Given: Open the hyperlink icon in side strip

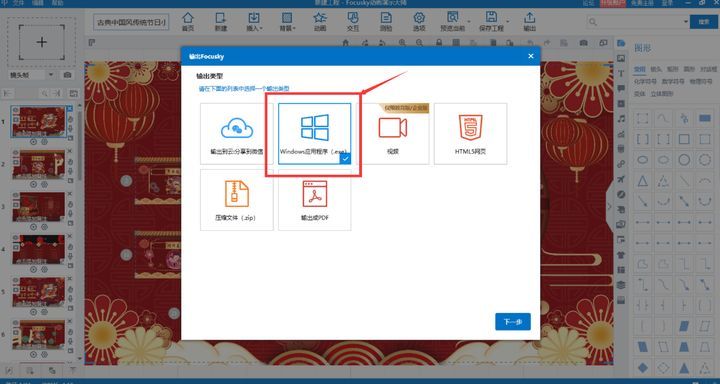Looking at the screenshot, I should tap(621, 164).
